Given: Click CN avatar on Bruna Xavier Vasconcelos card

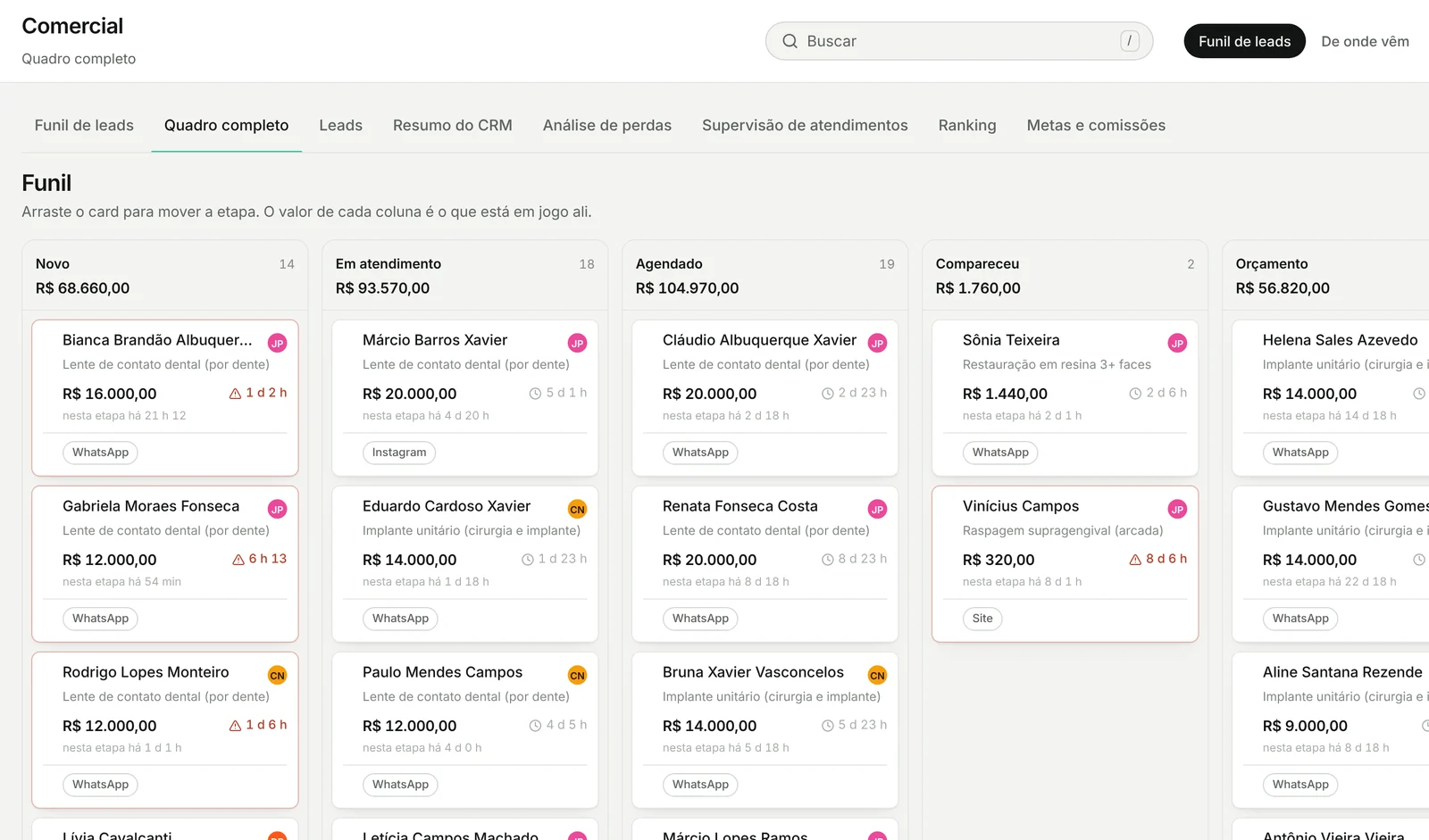Looking at the screenshot, I should point(878,675).
